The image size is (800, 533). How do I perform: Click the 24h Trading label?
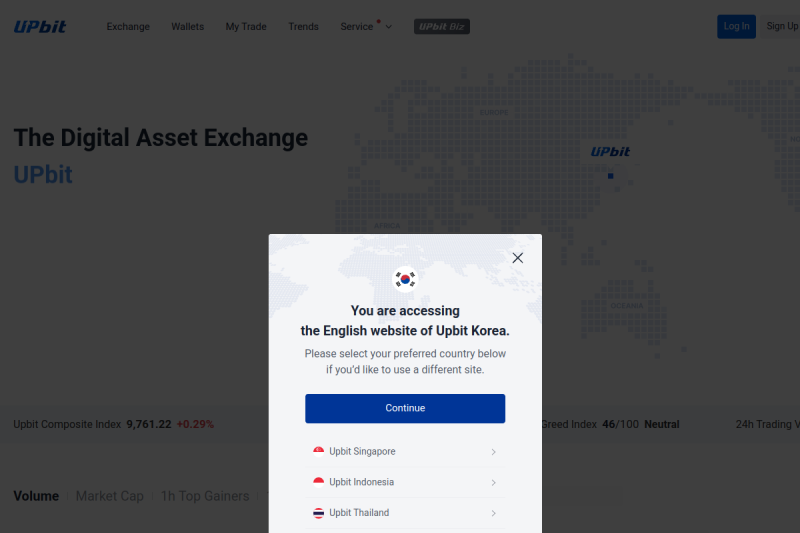click(767, 424)
